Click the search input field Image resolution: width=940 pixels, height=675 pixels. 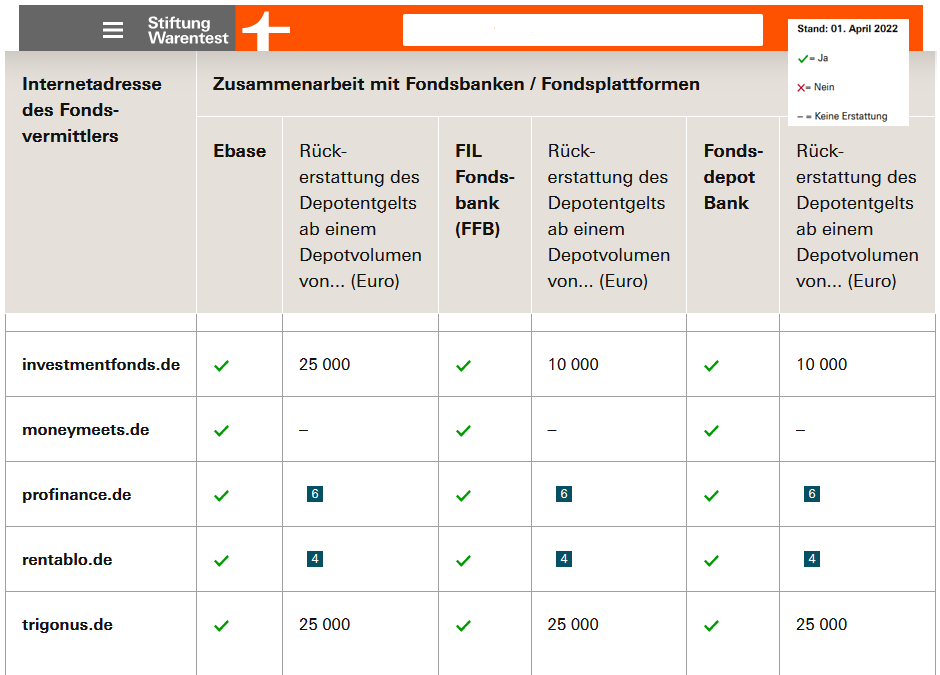(x=583, y=29)
